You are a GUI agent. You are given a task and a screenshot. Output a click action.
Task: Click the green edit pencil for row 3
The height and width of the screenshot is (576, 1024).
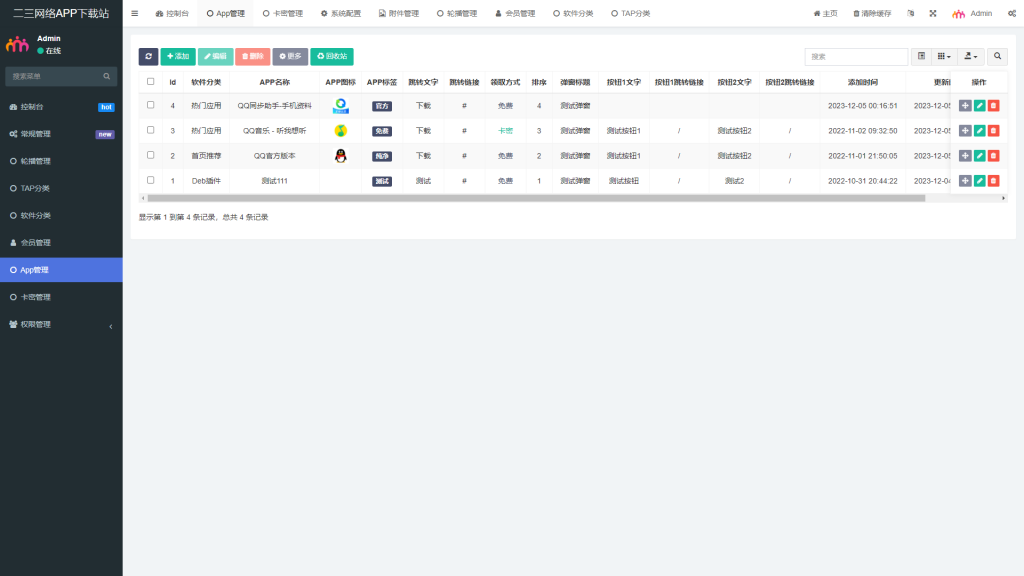979,130
